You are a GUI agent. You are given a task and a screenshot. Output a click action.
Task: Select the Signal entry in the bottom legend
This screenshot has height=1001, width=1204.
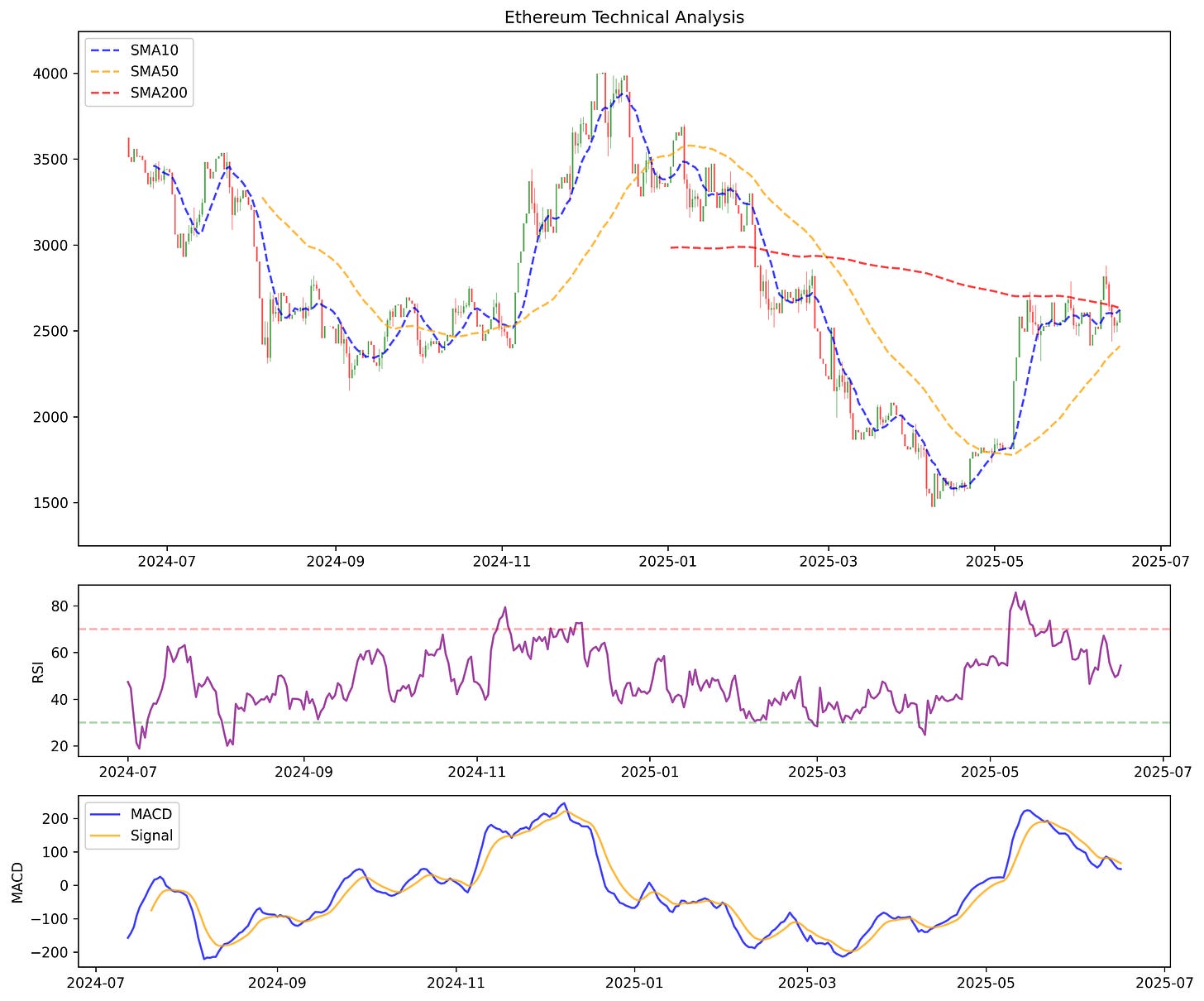coord(151,836)
